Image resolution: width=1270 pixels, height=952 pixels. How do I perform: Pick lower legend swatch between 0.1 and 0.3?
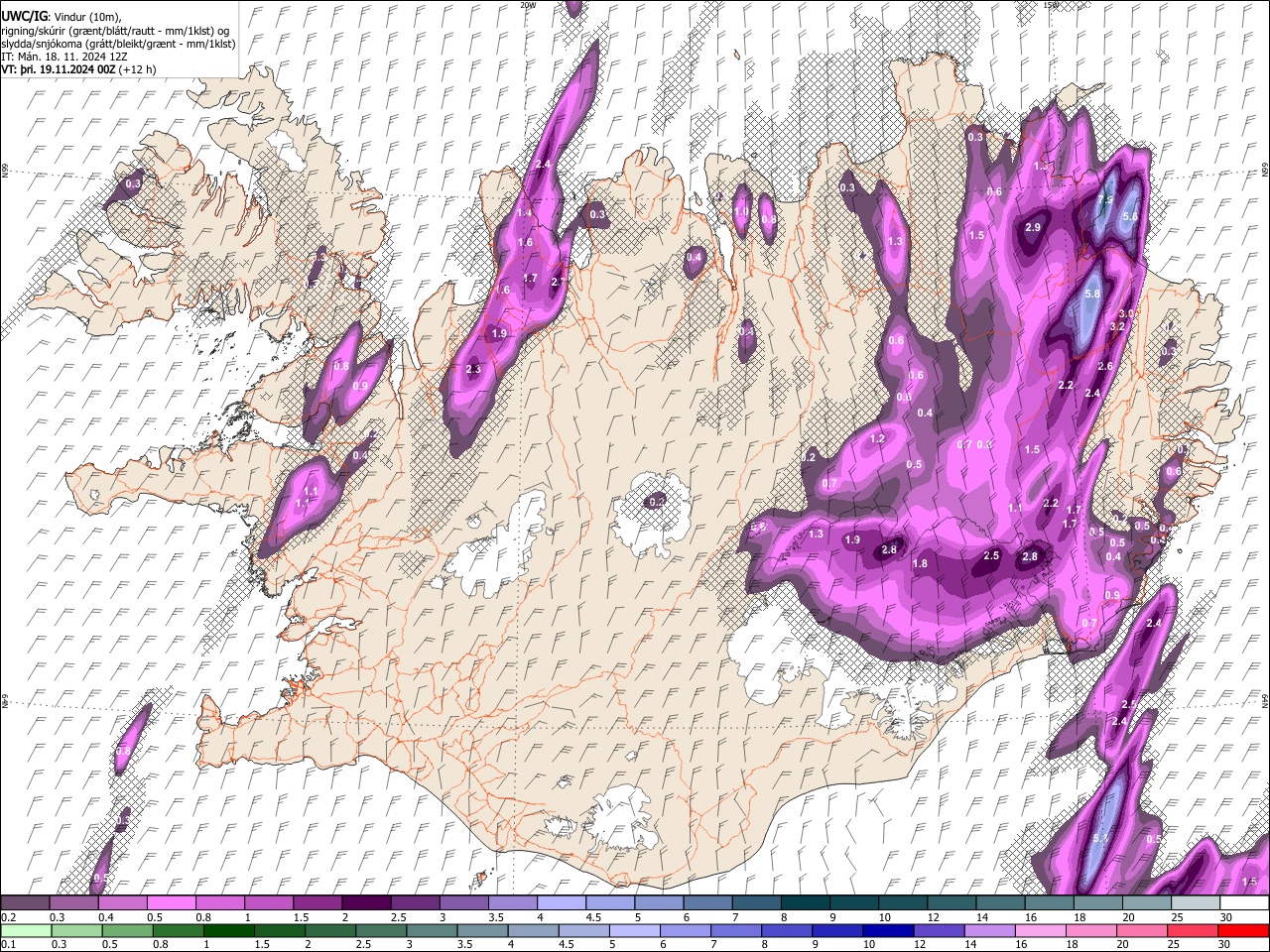click(25, 930)
